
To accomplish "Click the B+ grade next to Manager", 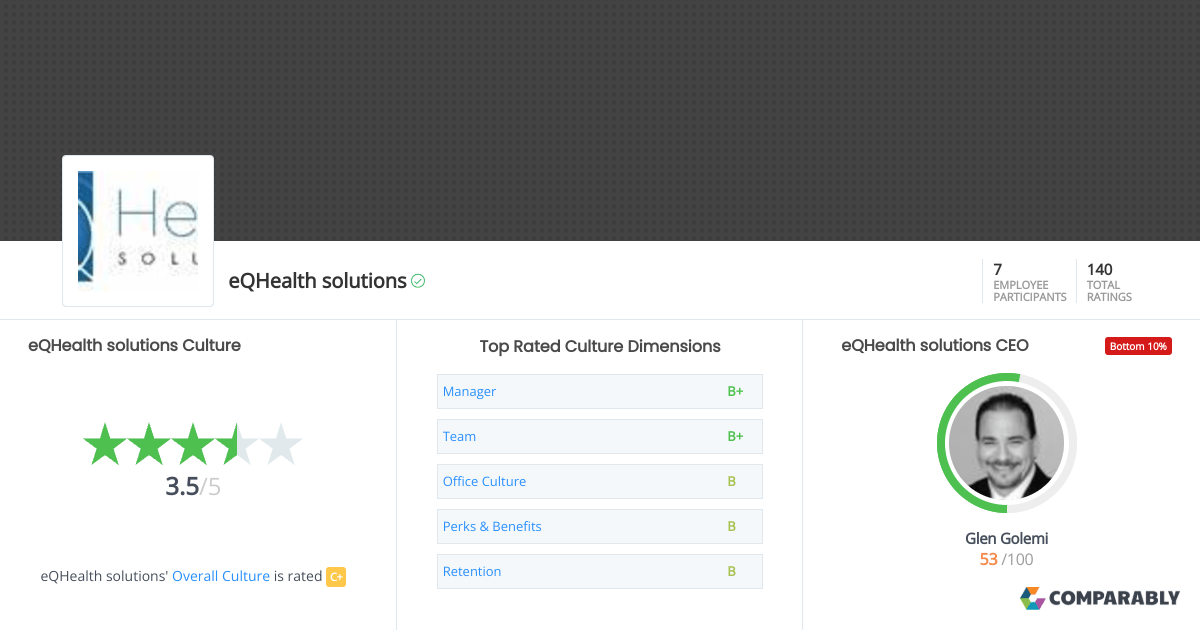I will click(x=736, y=391).
